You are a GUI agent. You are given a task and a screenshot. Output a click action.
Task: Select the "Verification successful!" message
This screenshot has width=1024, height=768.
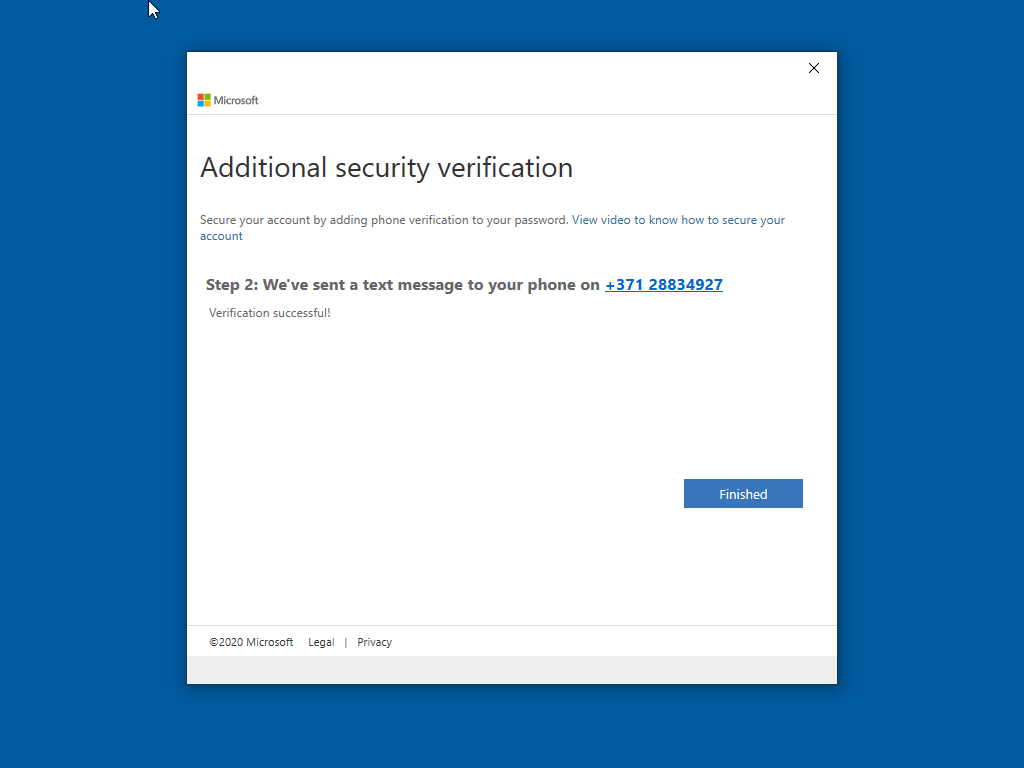click(x=269, y=313)
